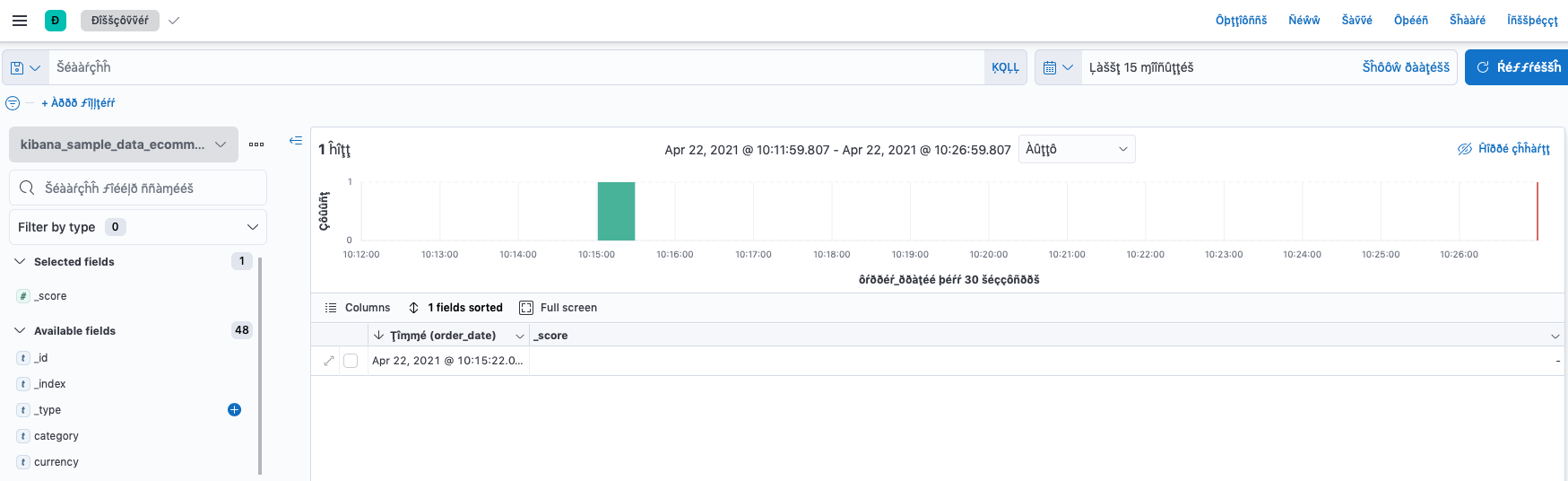1568x481 pixels.
Task: Click the Hide chart eye-slash icon
Action: [1465, 149]
